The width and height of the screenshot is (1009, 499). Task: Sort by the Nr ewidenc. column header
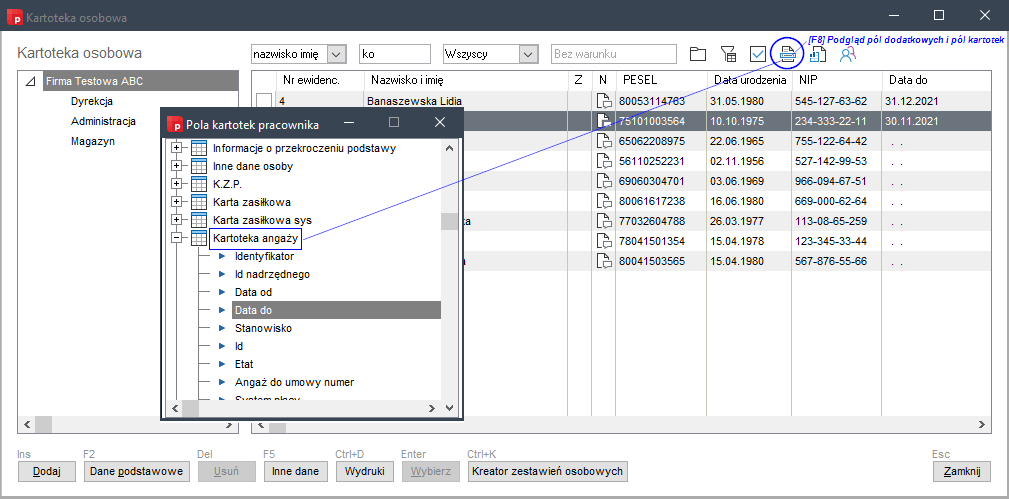(x=320, y=80)
